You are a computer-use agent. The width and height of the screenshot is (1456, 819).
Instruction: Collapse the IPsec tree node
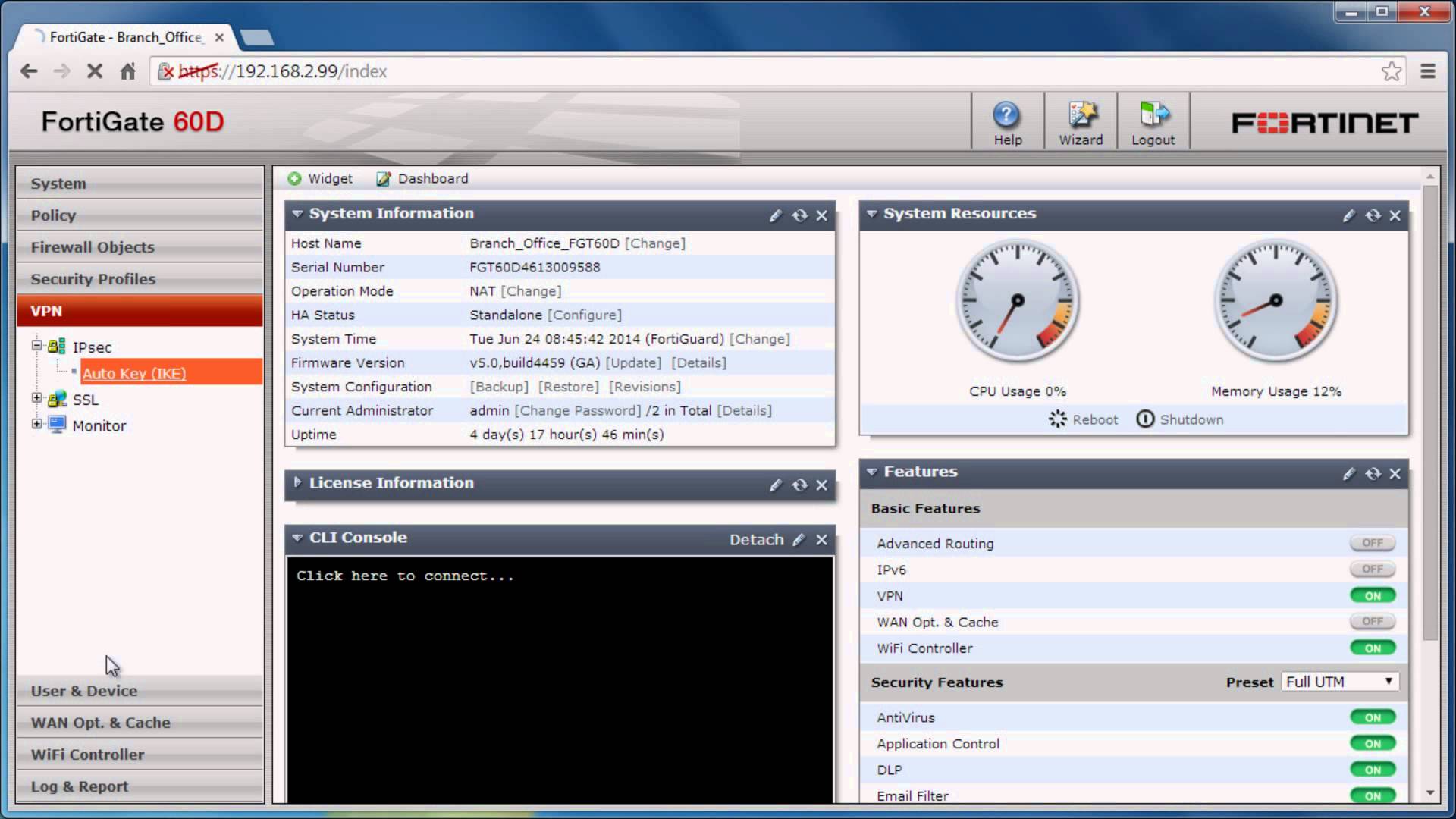click(36, 346)
